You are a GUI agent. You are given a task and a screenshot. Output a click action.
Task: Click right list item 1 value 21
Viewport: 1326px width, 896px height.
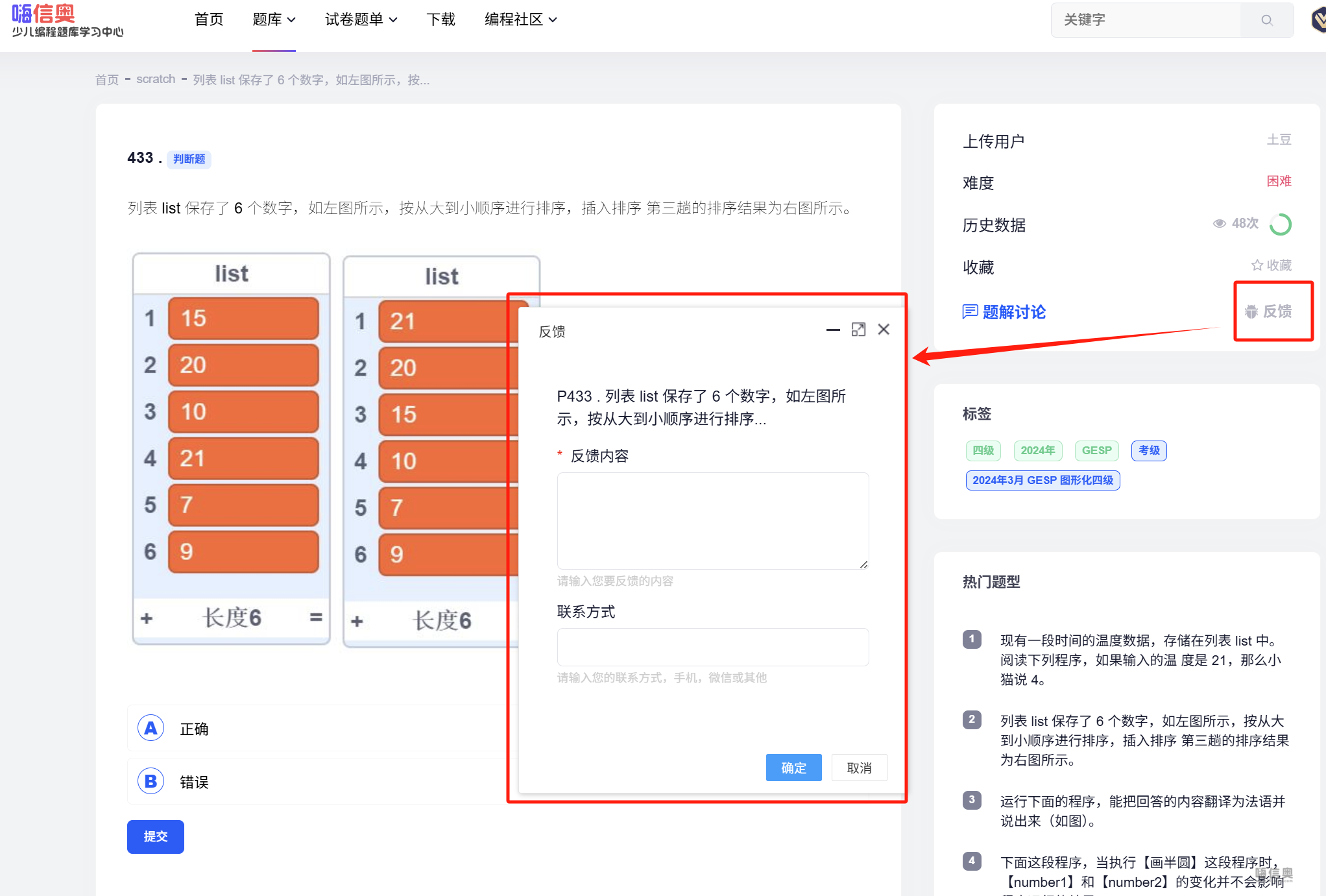[x=449, y=321]
